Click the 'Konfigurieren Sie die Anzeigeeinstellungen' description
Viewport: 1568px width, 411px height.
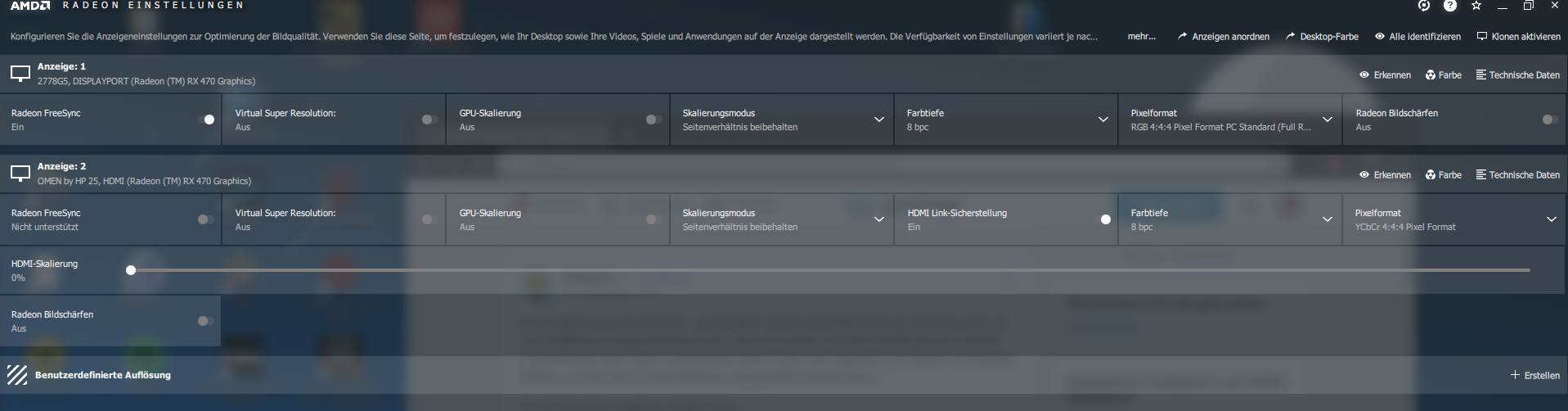point(554,36)
